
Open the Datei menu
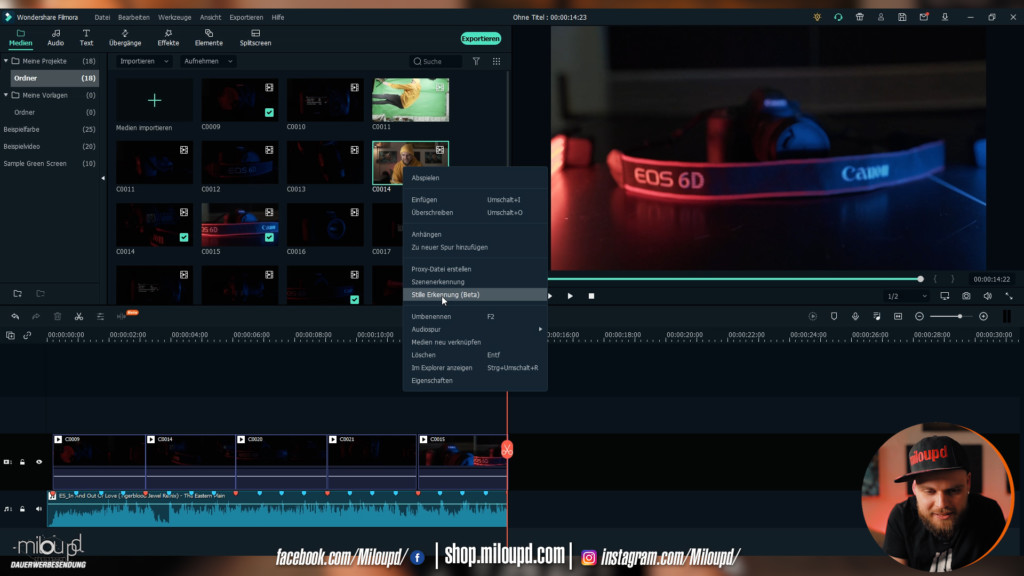pos(102,18)
